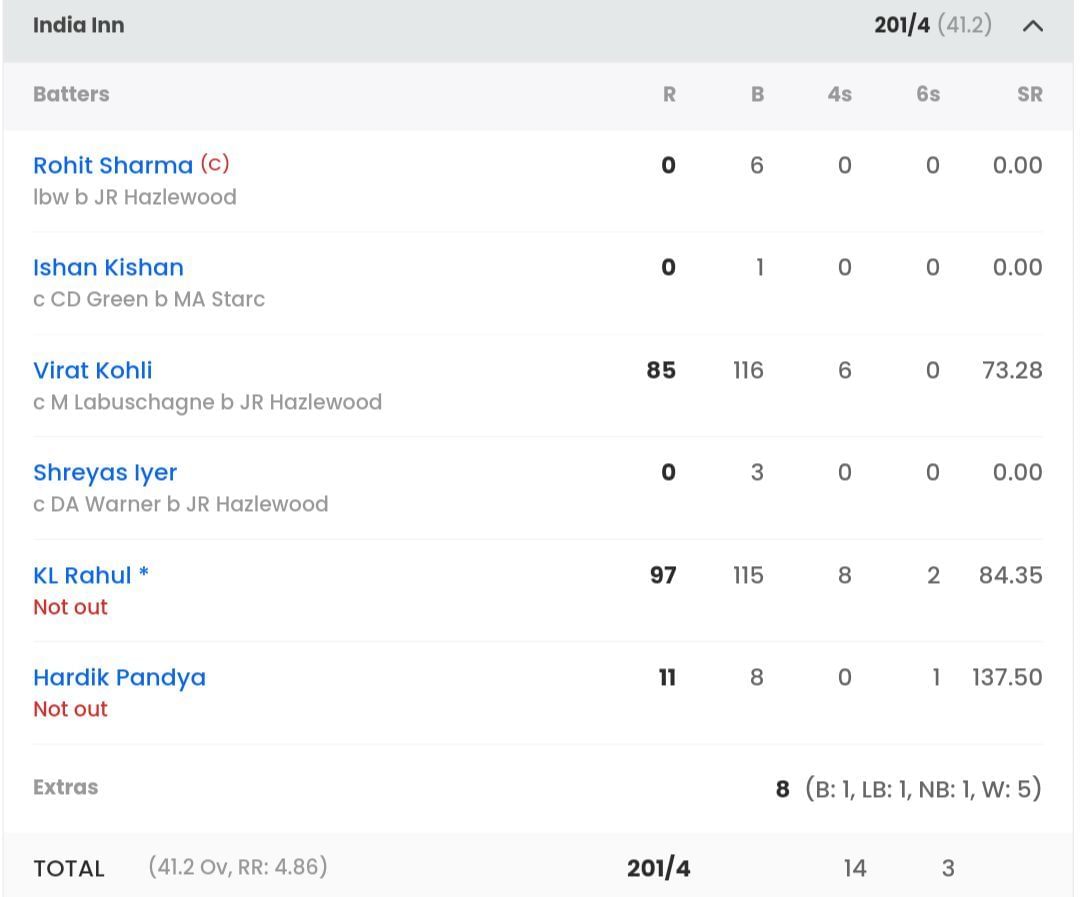The image size is (1080, 897).
Task: Select the Extras breakdown row
Action: (x=65, y=787)
